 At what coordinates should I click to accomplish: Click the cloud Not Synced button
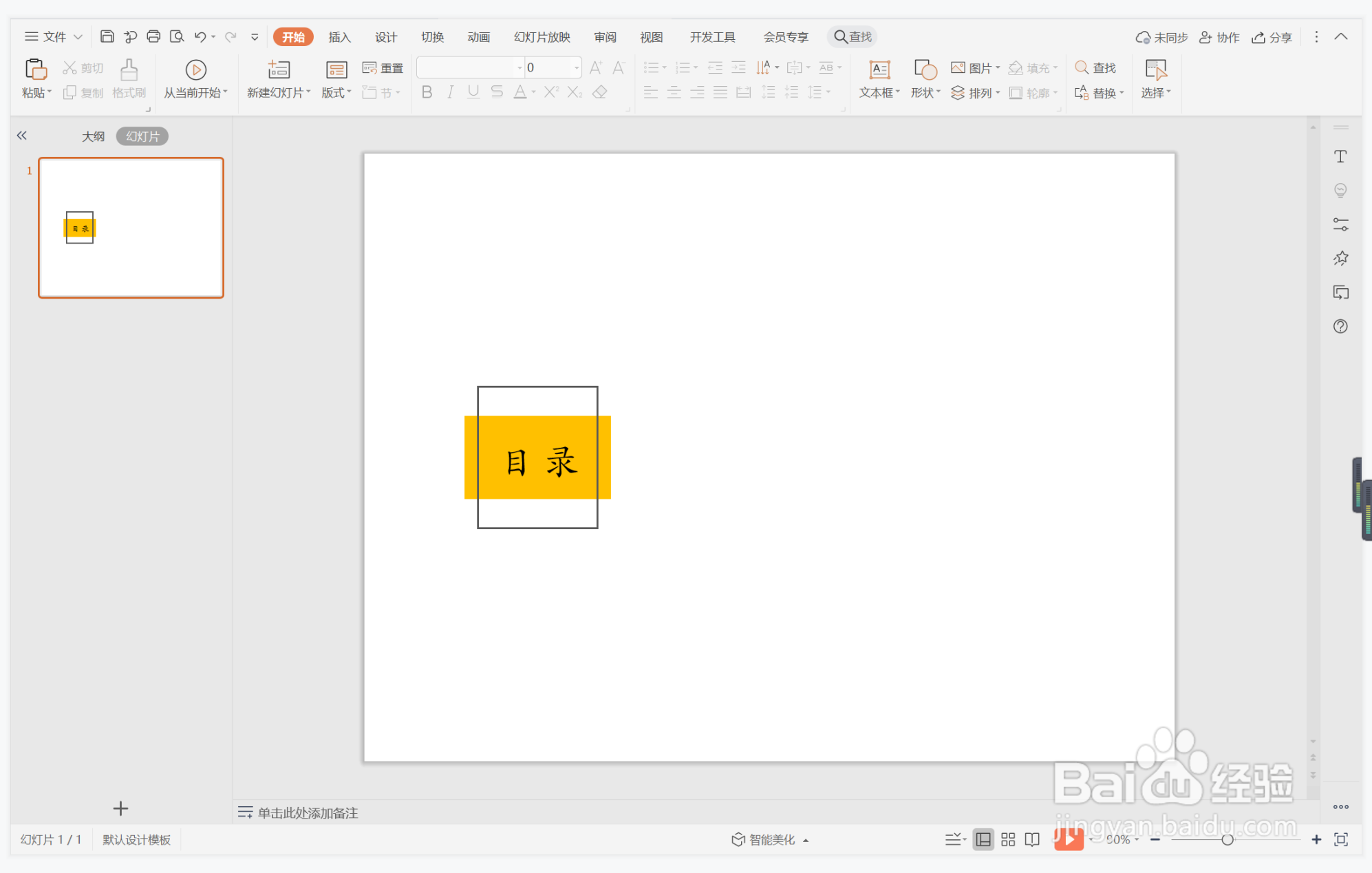tap(1161, 37)
